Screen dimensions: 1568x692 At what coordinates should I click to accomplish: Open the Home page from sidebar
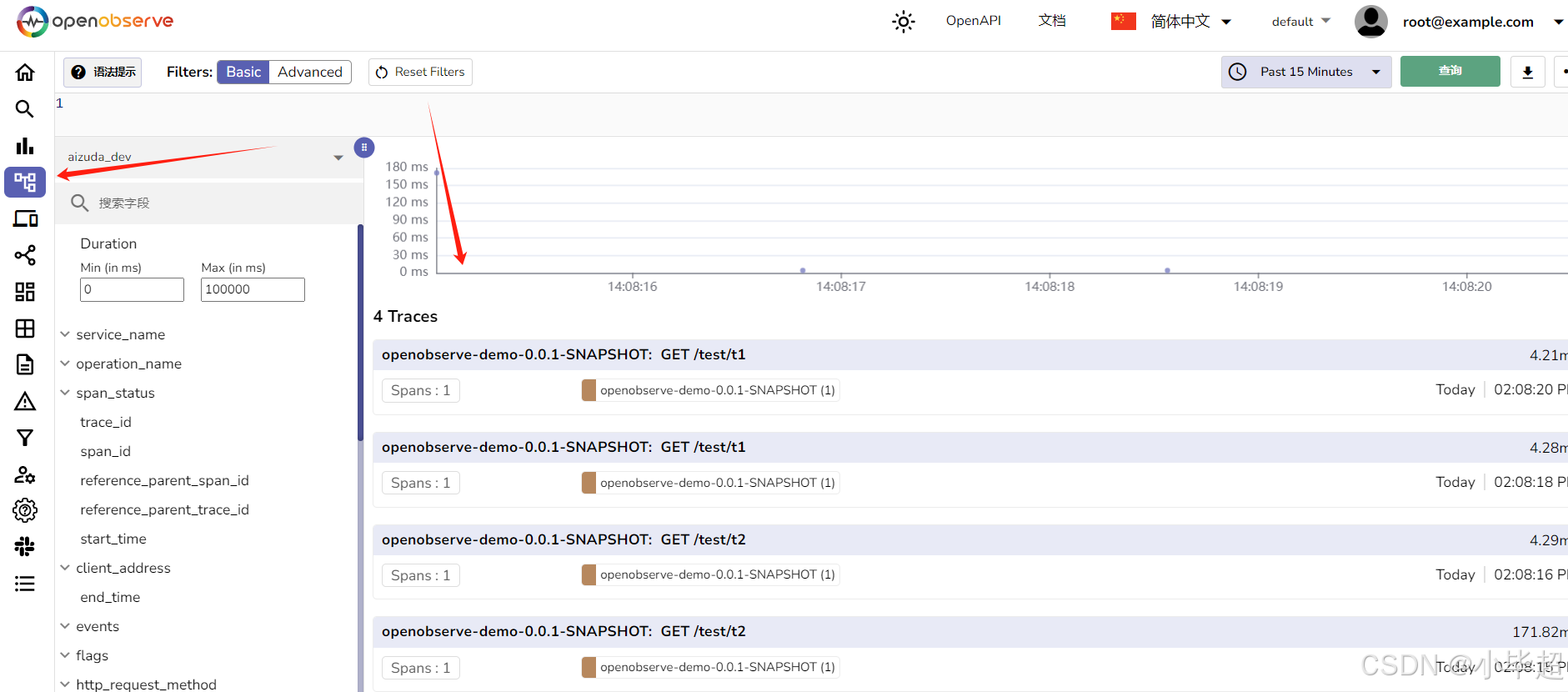pos(25,73)
